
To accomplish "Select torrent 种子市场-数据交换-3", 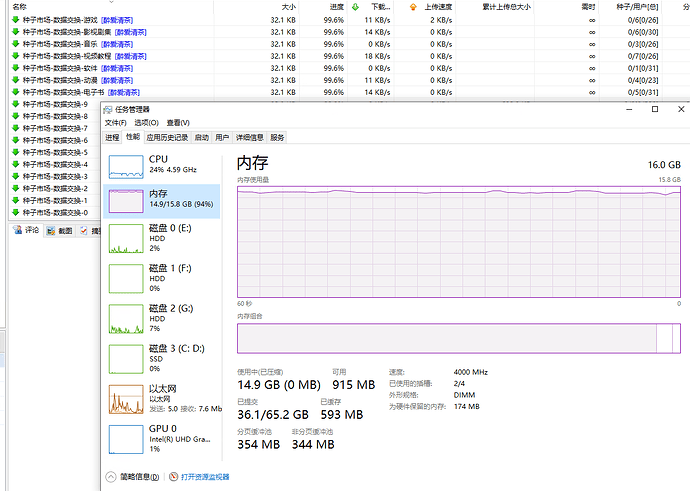I will coord(55,176).
